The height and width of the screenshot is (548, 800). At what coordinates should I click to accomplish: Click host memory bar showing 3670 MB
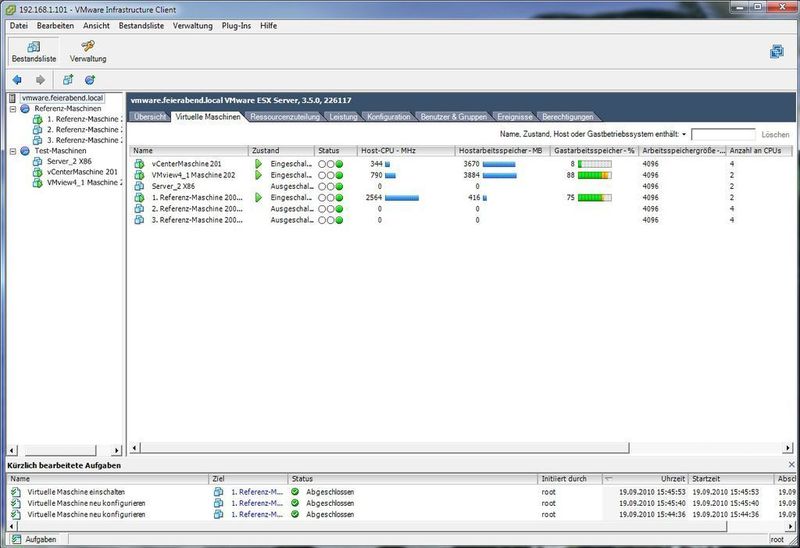pos(499,164)
